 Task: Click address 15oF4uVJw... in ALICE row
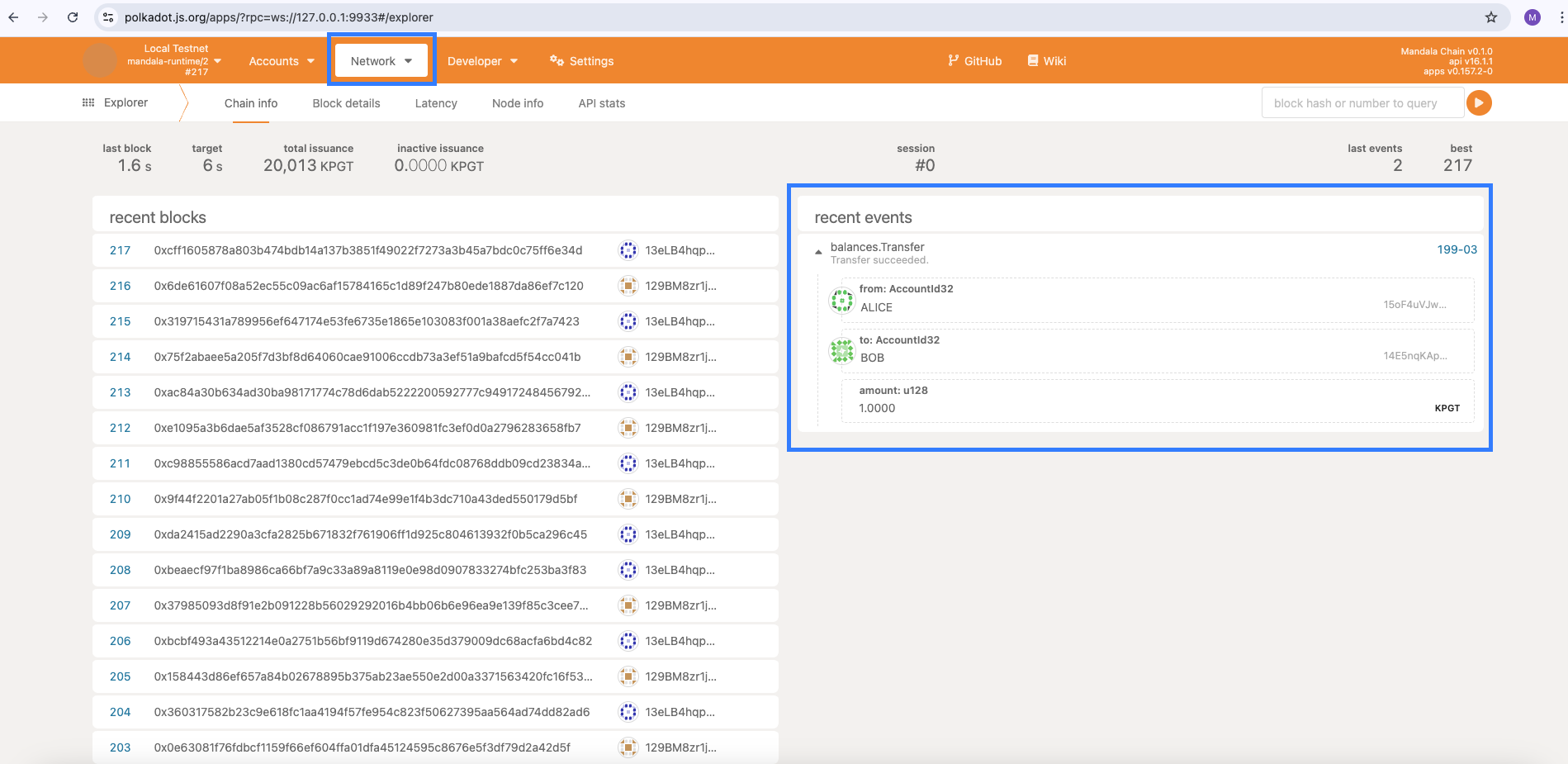pos(1414,305)
